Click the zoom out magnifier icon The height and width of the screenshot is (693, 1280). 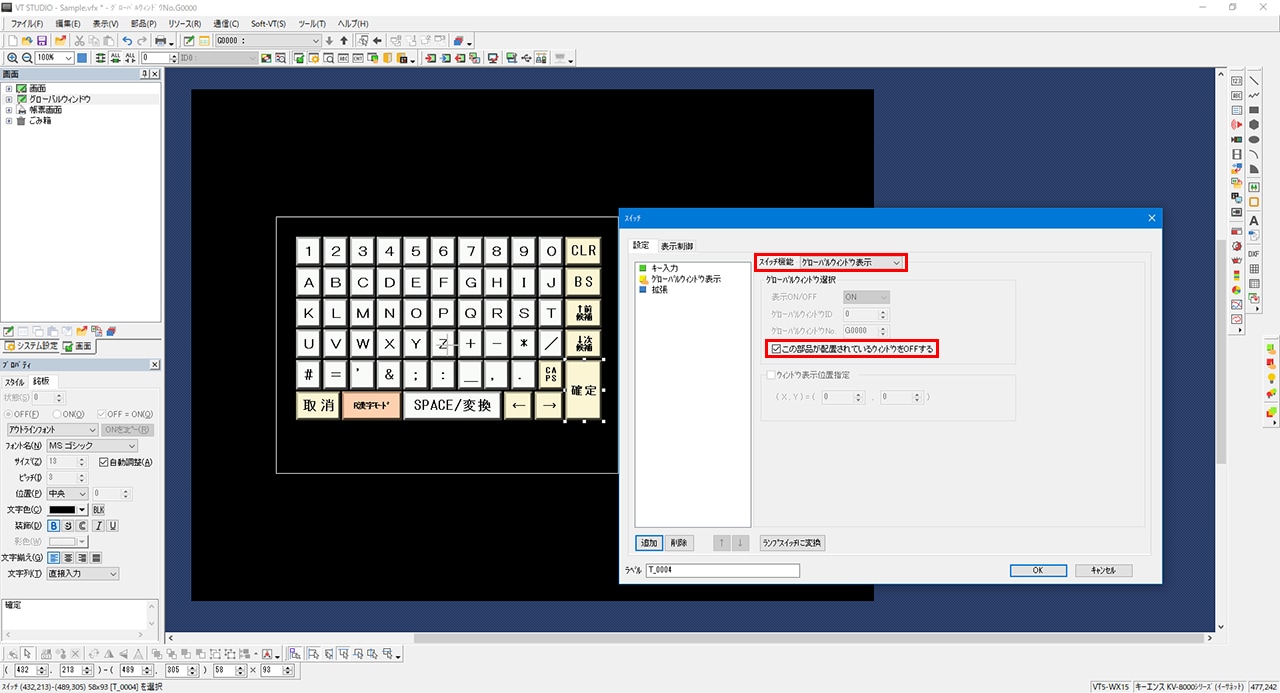(26, 58)
